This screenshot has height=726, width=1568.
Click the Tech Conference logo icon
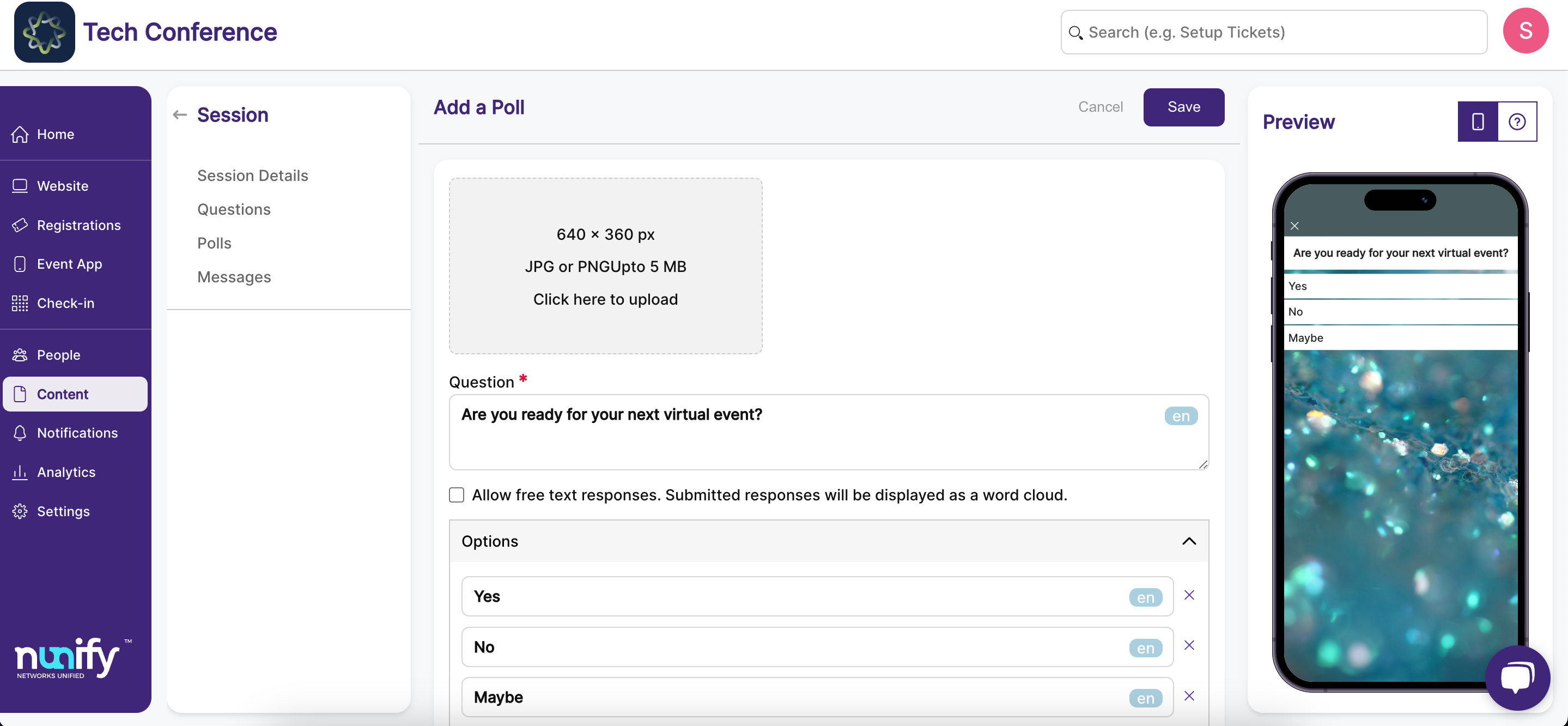pos(45,32)
